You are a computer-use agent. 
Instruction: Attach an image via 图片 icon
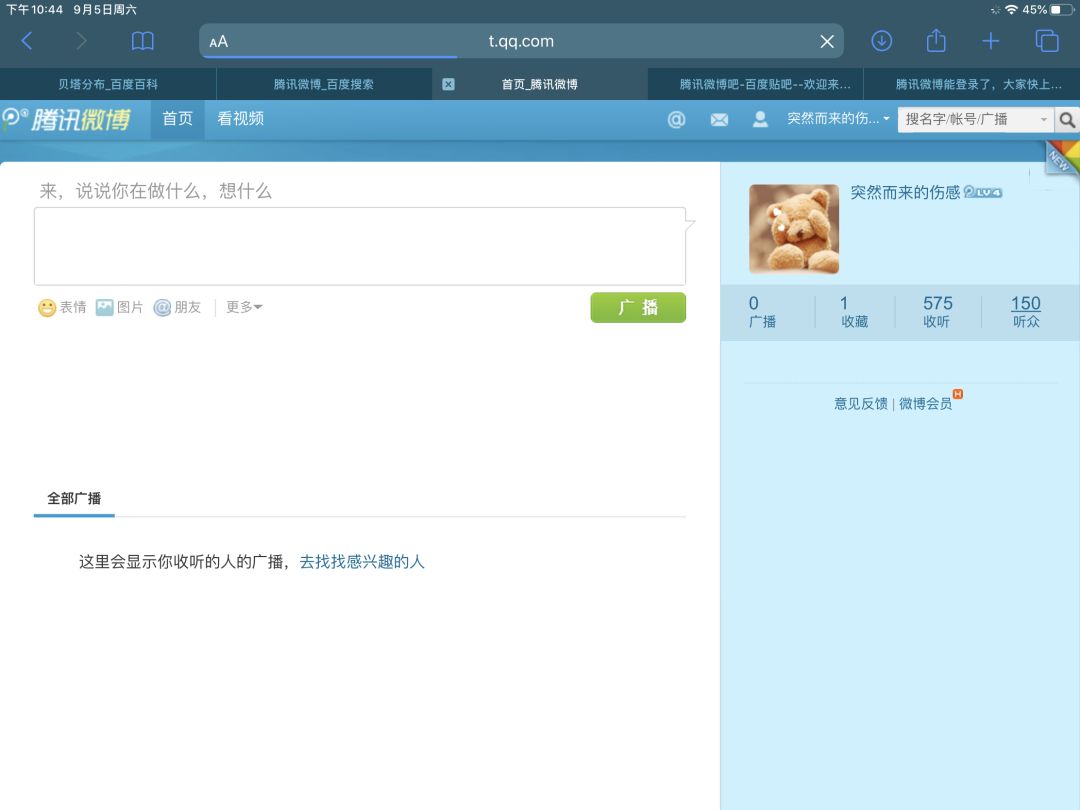(x=119, y=307)
